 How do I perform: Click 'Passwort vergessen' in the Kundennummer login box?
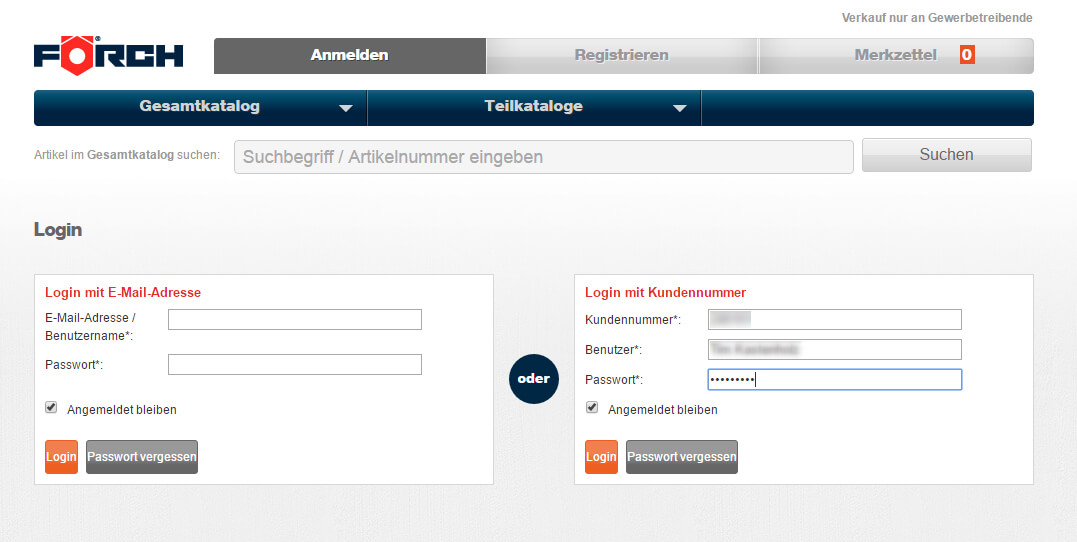pos(682,457)
